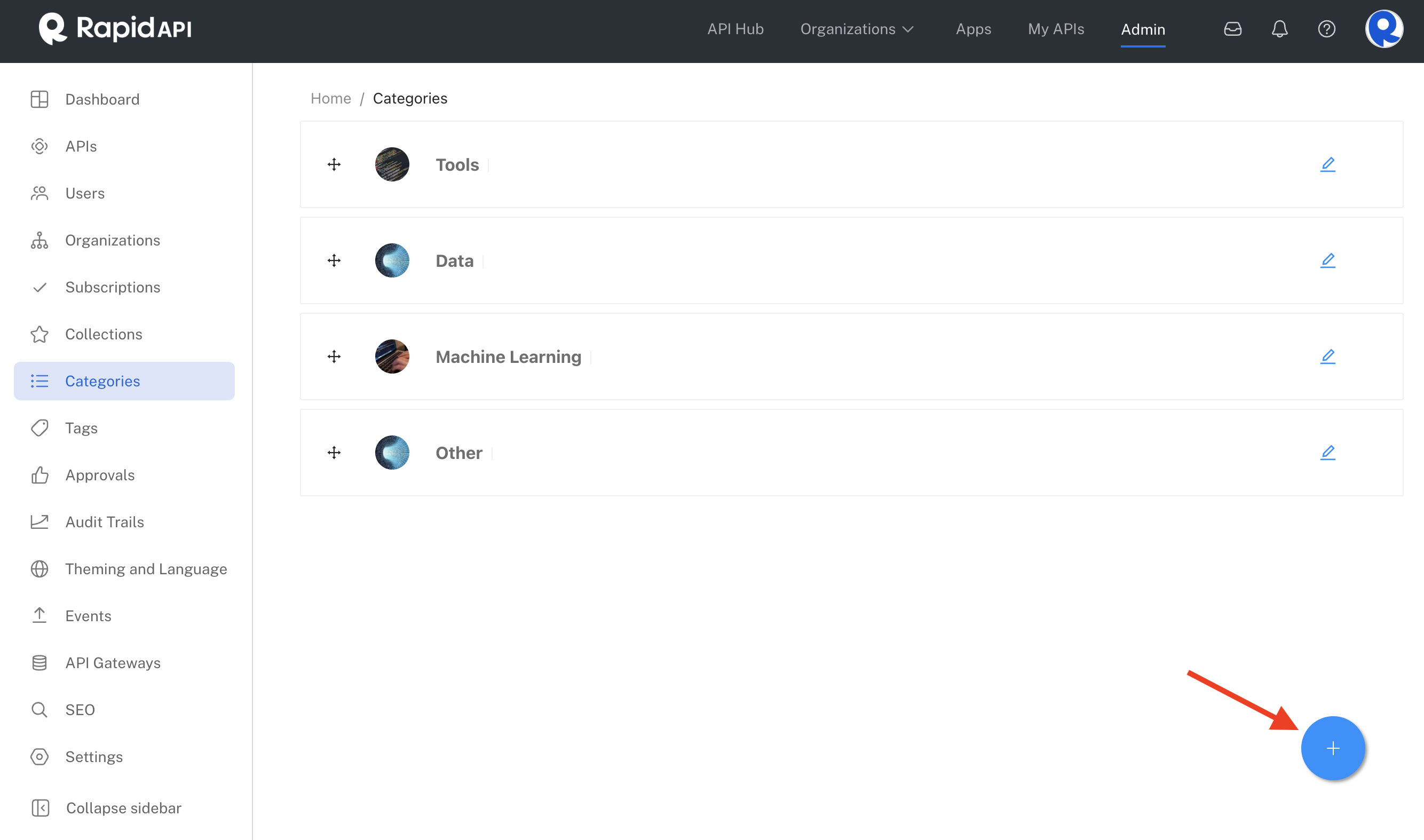Open the API Hub nav item

coord(735,29)
